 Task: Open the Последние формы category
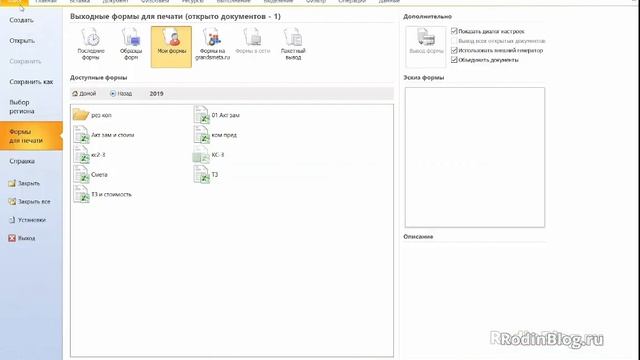click(91, 45)
